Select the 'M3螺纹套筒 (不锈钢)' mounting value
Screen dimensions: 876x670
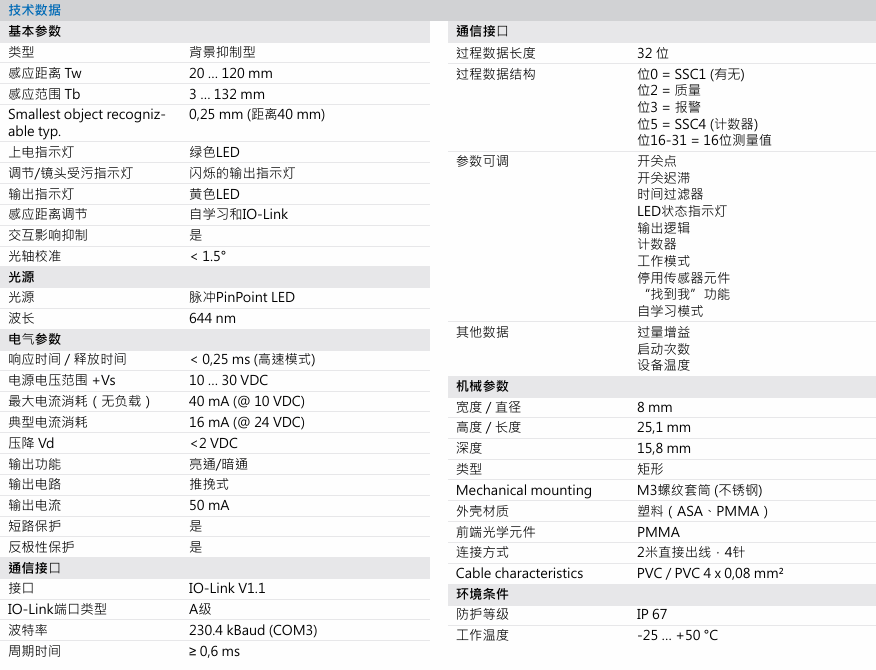click(699, 491)
